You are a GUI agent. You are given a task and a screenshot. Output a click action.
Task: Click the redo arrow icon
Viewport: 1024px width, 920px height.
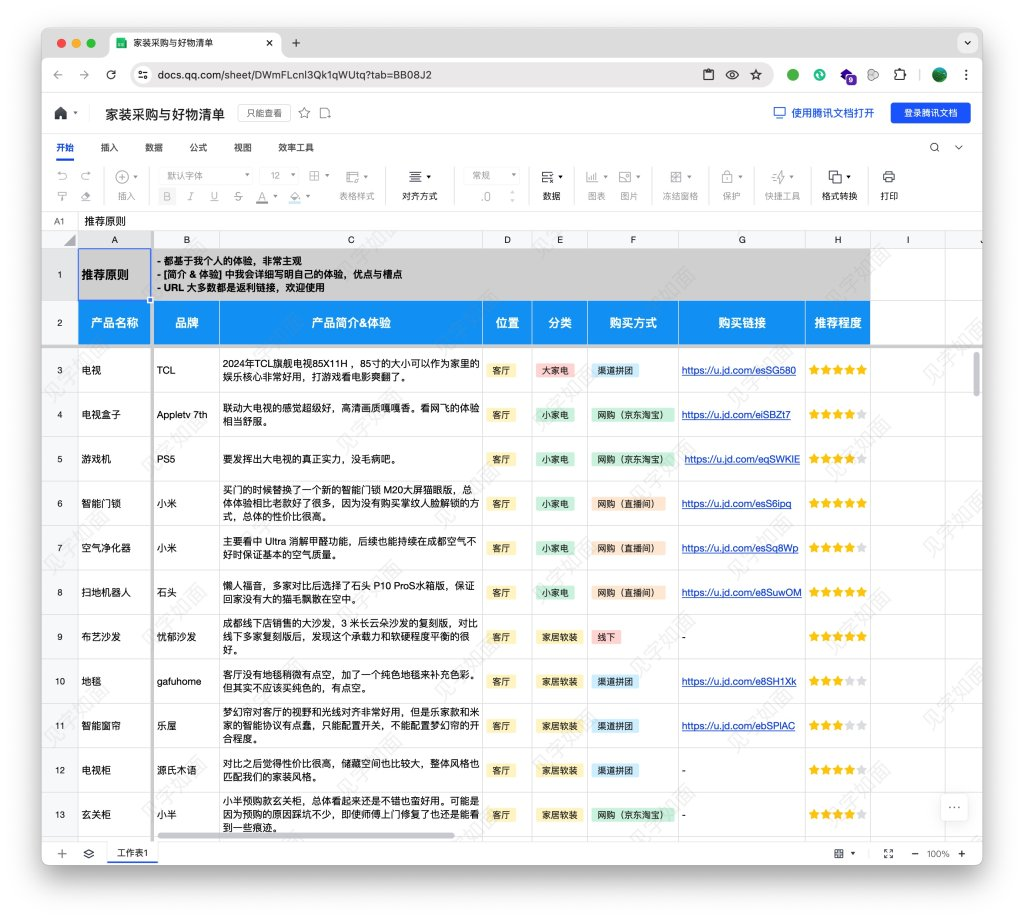click(86, 176)
